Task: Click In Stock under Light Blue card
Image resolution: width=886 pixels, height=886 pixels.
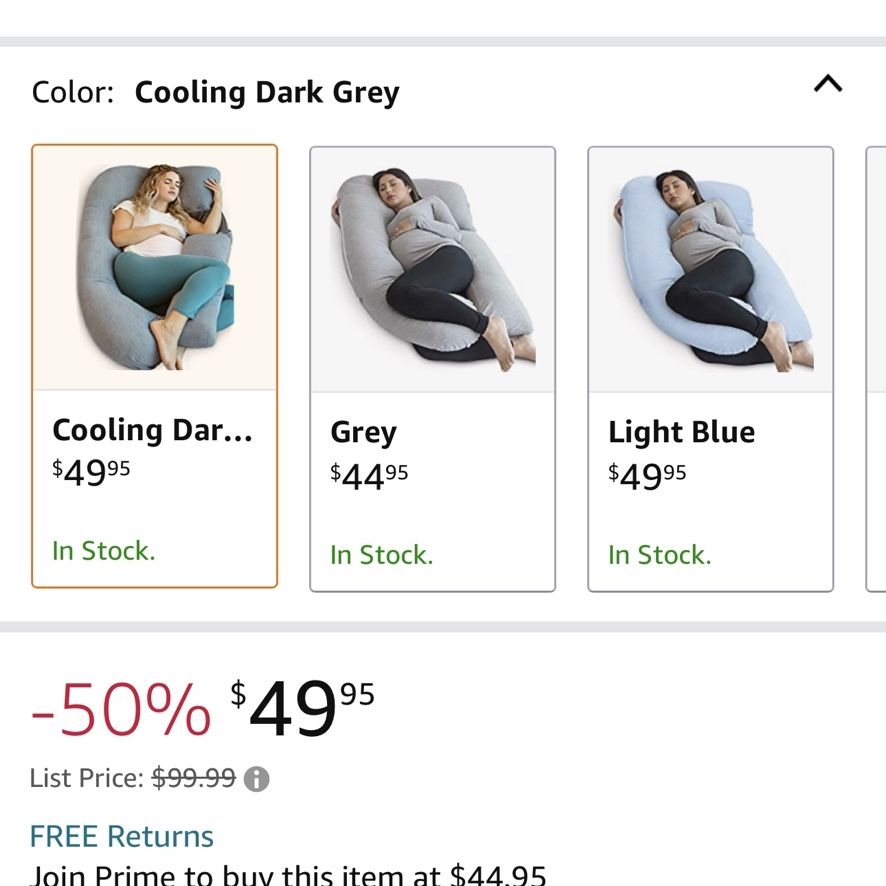Action: point(659,555)
